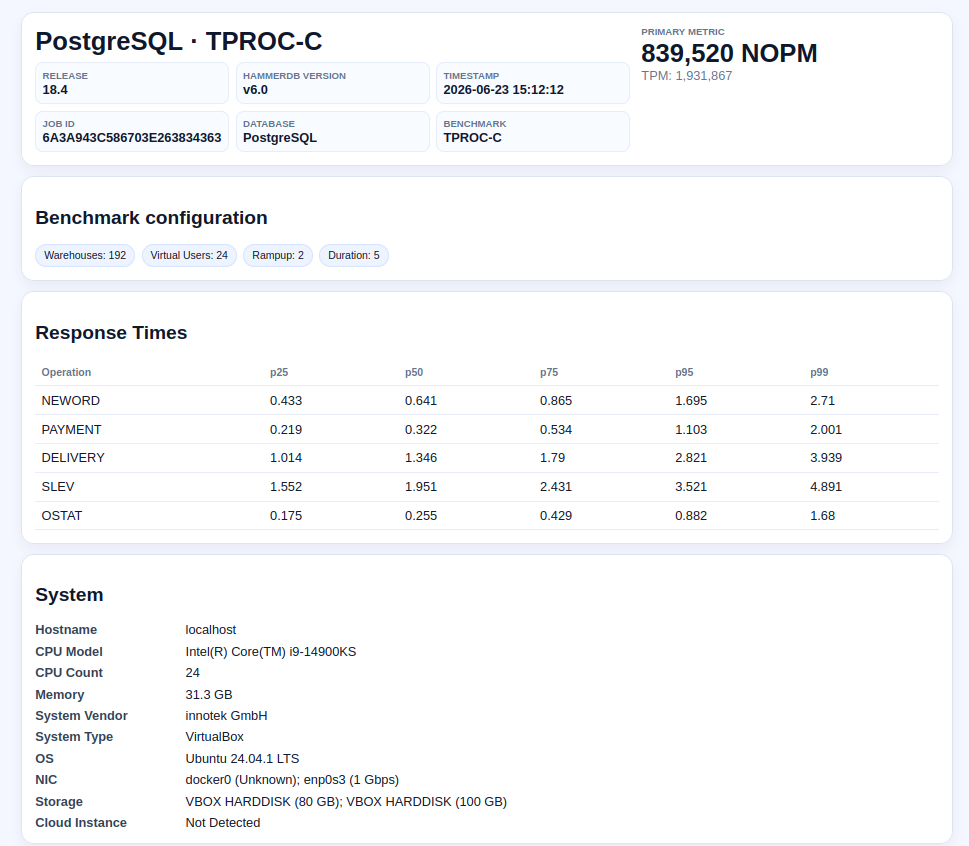Select DELIVERY p99 value 3.939
The width and height of the screenshot is (969, 846).
tap(826, 457)
